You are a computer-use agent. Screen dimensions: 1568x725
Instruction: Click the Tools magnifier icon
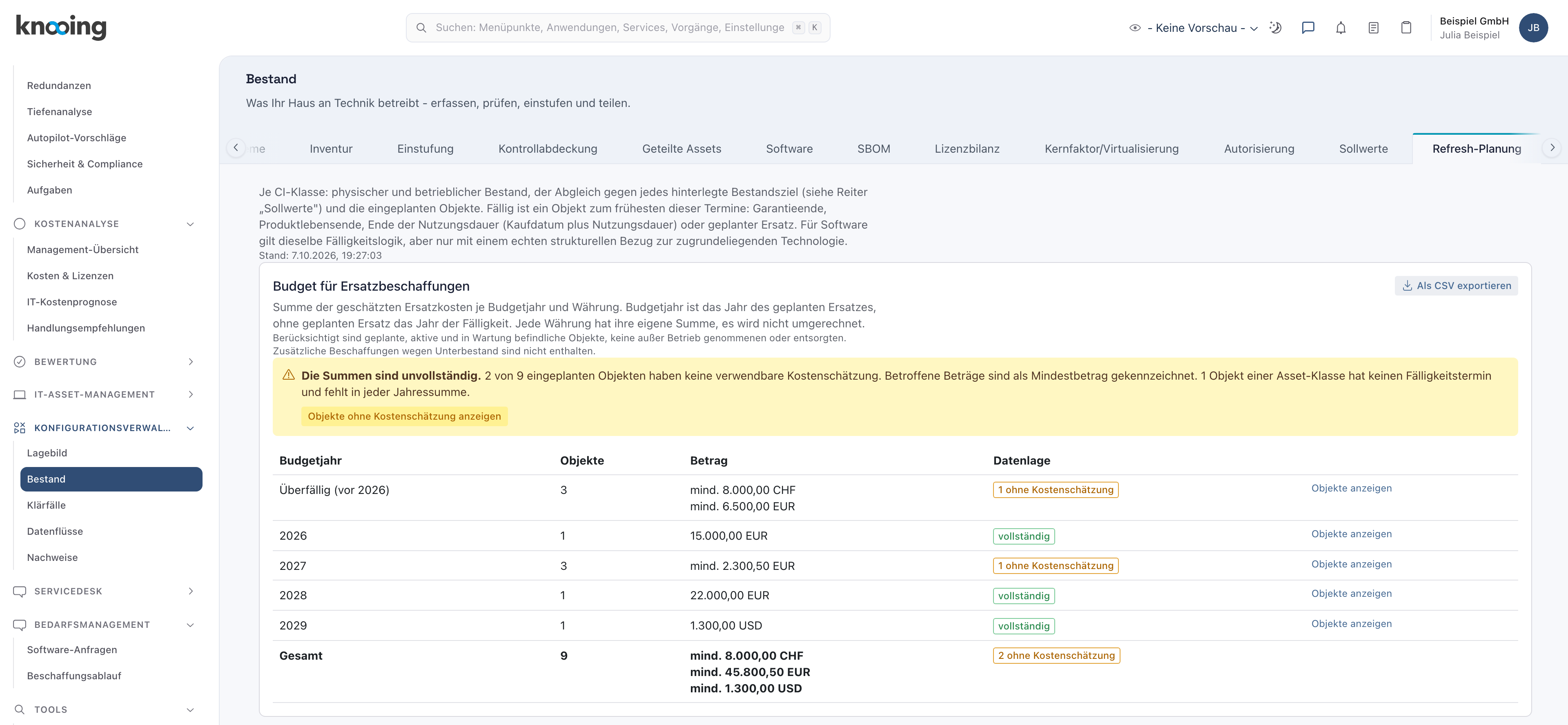pyautogui.click(x=20, y=710)
